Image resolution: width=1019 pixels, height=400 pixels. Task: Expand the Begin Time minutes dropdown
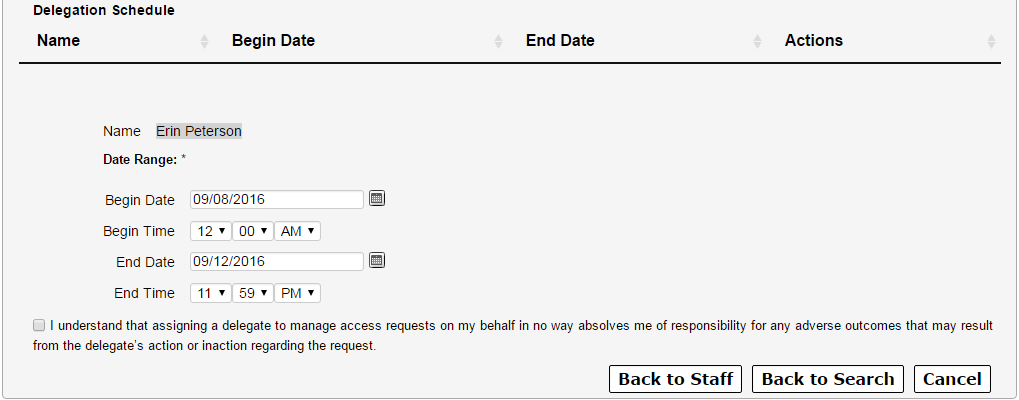click(253, 231)
